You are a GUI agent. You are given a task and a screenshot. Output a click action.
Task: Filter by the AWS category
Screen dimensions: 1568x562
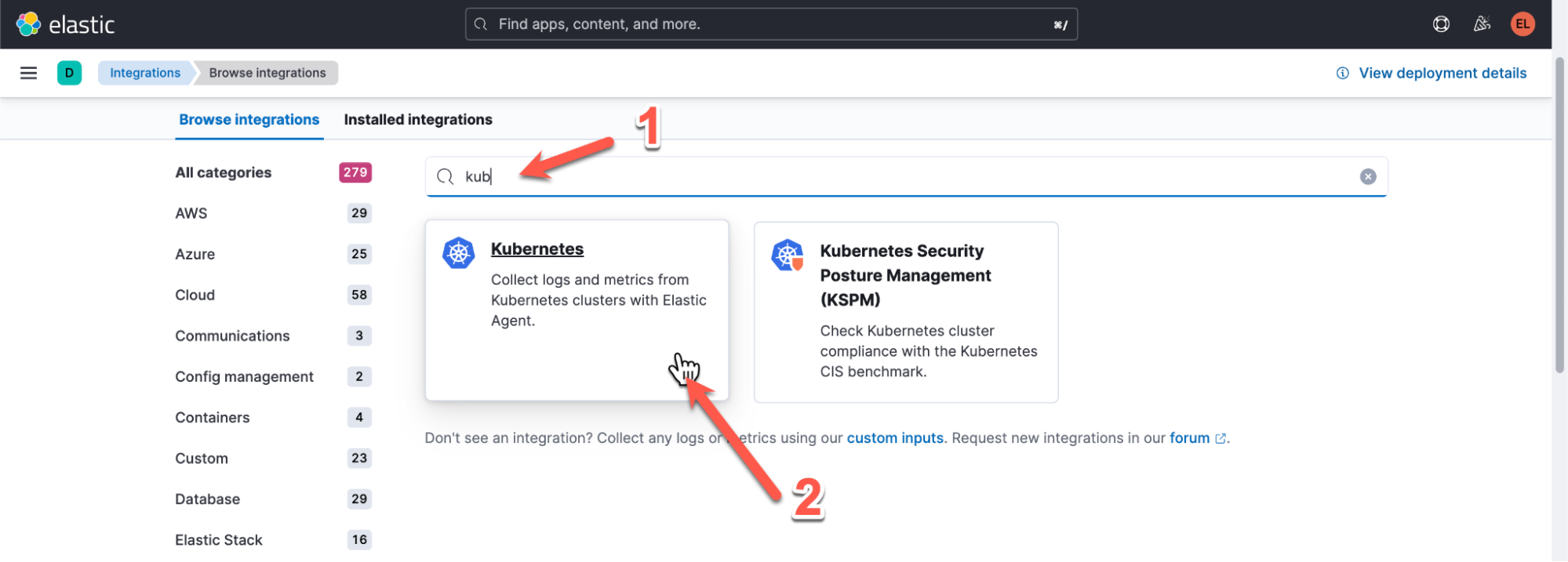point(191,213)
